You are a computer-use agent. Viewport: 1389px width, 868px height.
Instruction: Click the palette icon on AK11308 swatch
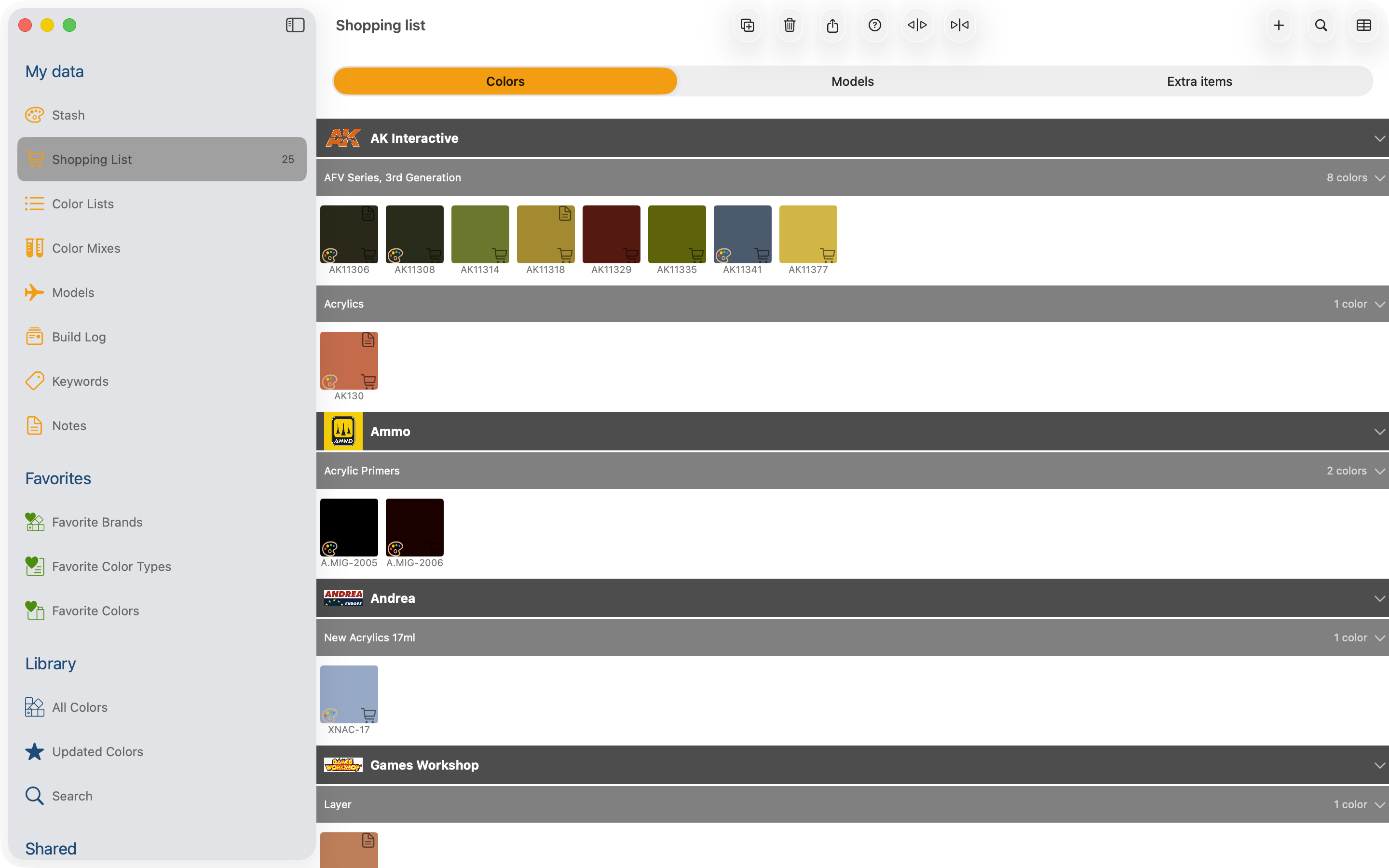point(395,255)
